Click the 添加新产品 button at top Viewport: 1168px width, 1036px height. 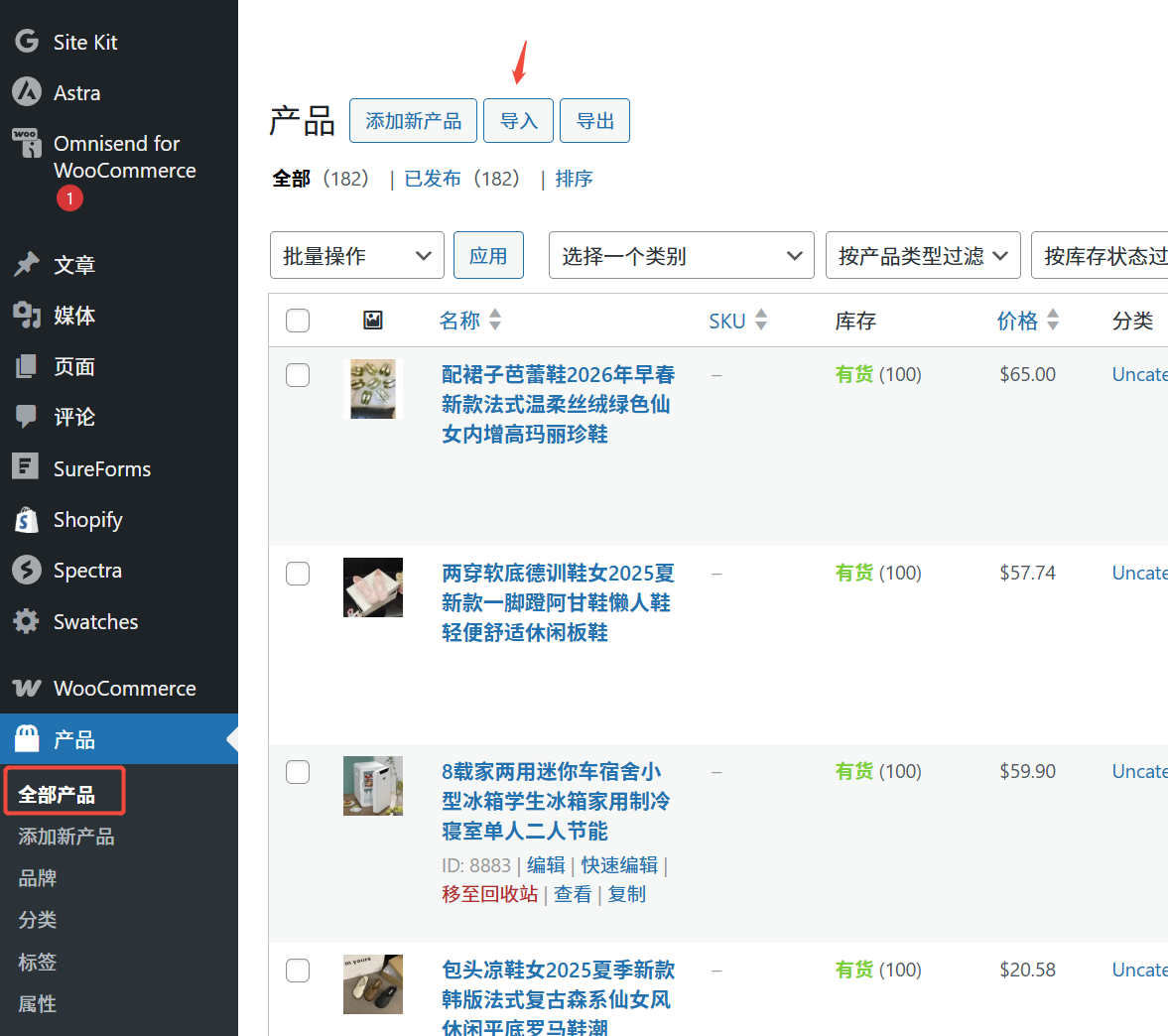[414, 121]
